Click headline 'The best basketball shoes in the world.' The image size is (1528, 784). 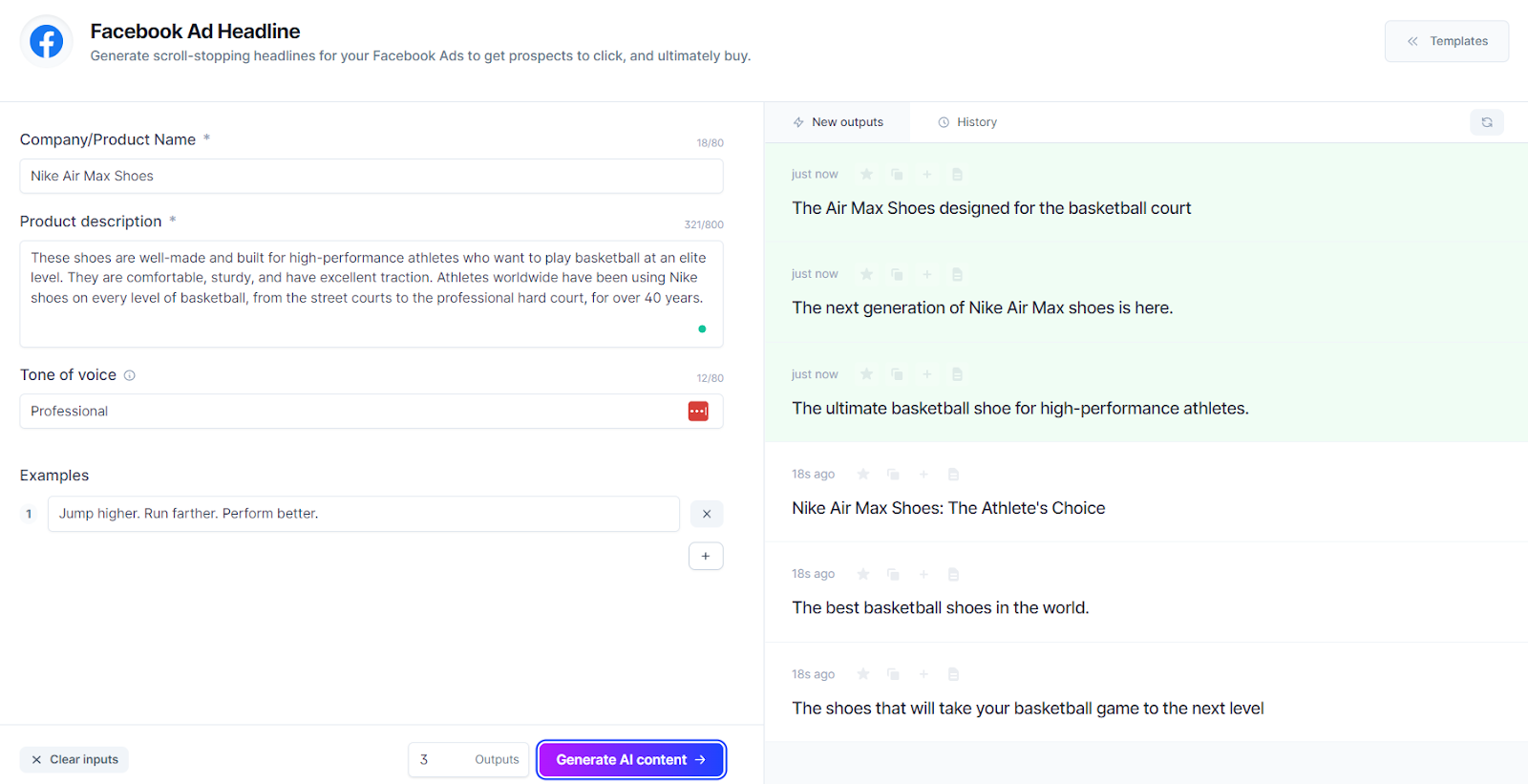941,607
